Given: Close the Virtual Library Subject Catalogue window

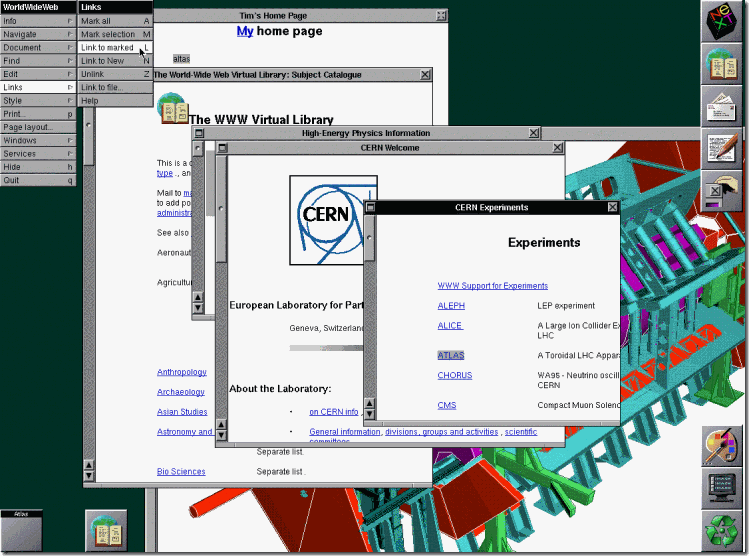Looking at the screenshot, I should pos(425,75).
